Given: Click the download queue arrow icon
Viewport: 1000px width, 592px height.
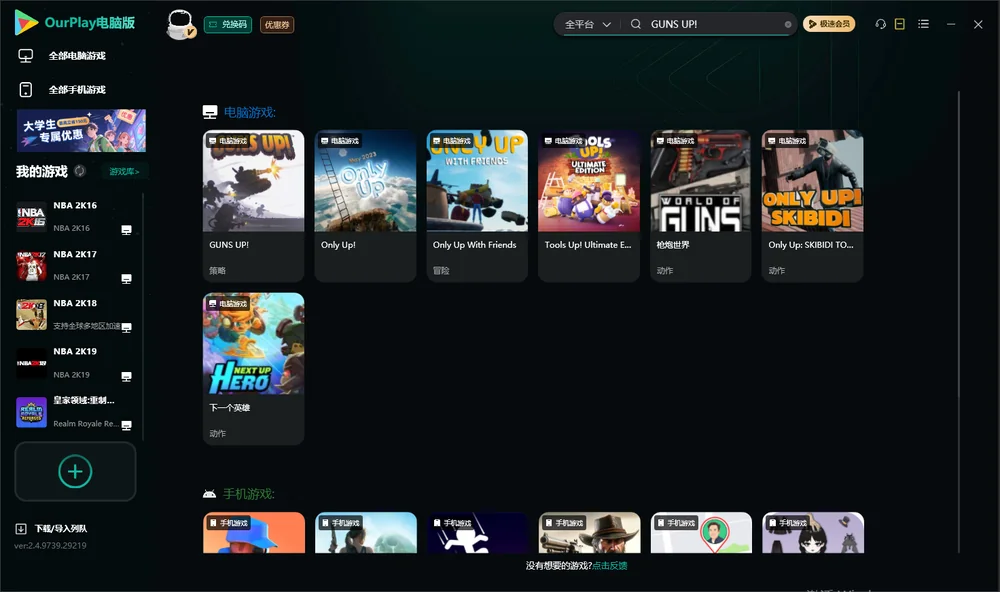Looking at the screenshot, I should pyautogui.click(x=21, y=528).
